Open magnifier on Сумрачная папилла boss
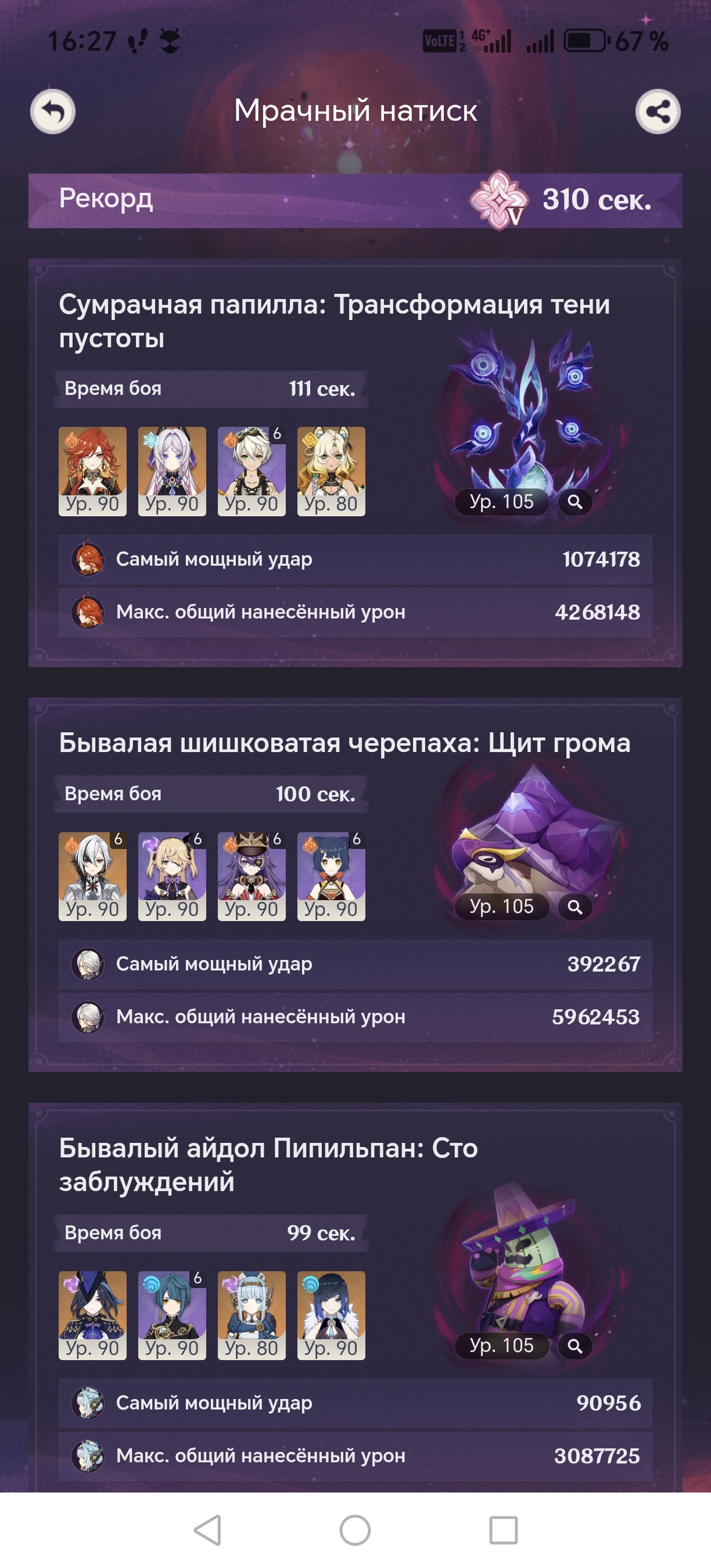This screenshot has height=1568, width=711. 574,502
